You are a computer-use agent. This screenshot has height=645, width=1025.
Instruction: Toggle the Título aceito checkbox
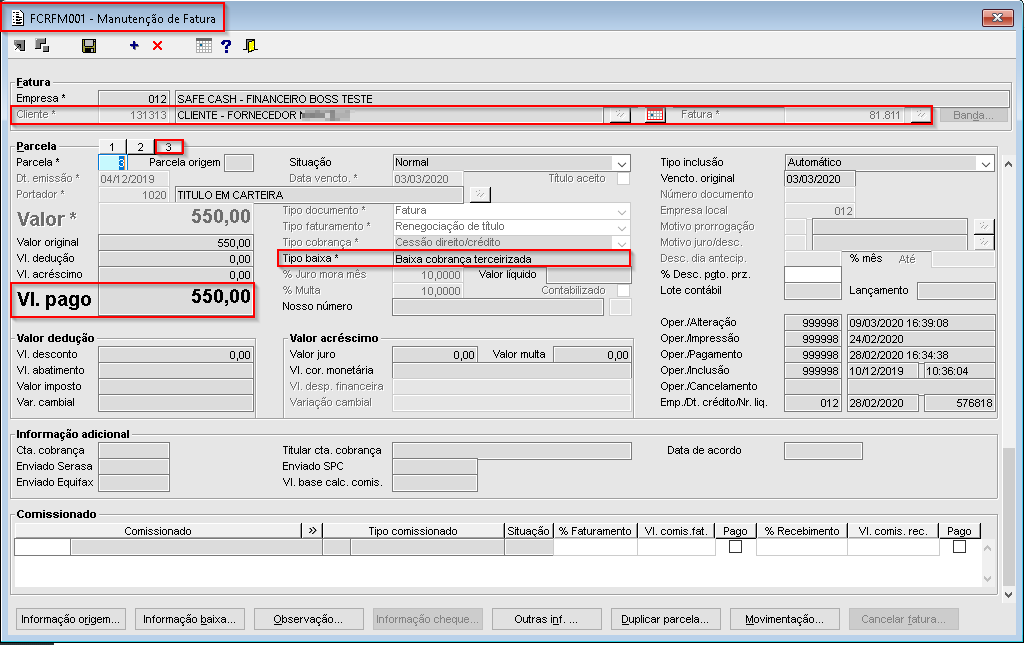click(624, 178)
